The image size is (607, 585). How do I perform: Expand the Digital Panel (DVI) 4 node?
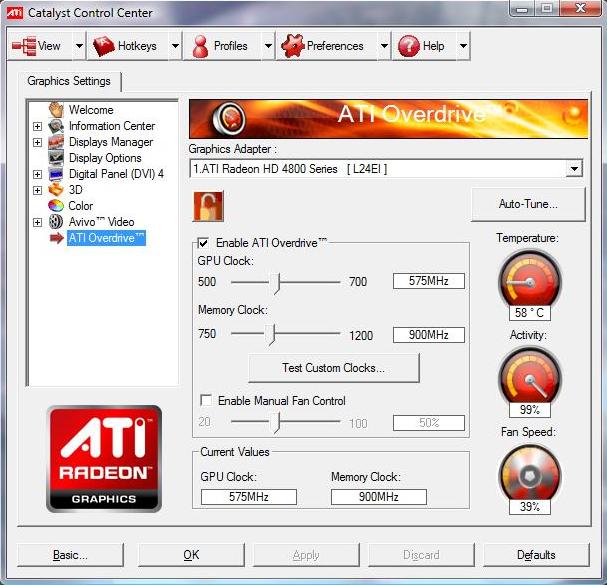[38, 174]
